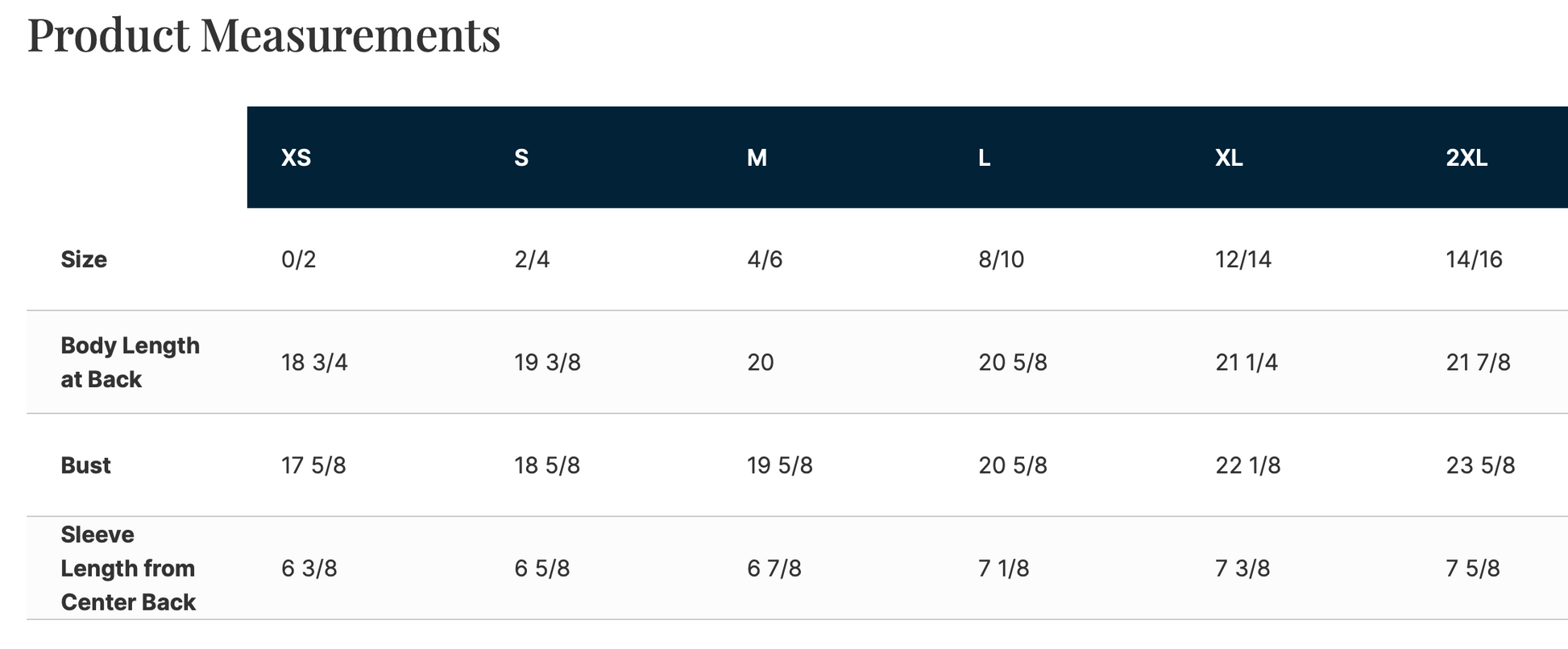Click the L column header
The height and width of the screenshot is (649, 1568).
[x=984, y=158]
